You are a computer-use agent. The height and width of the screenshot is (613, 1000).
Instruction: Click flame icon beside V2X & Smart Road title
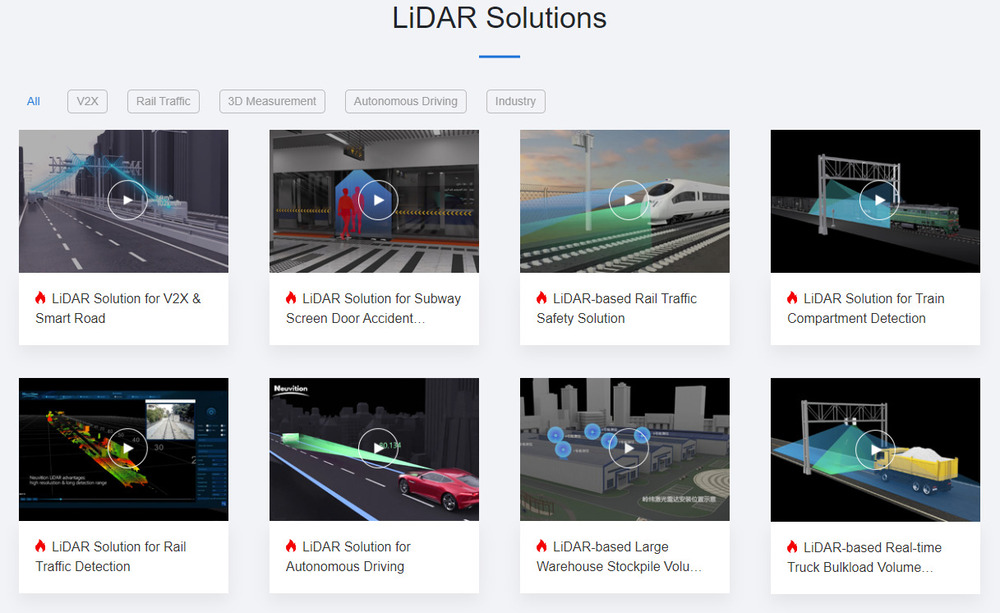tap(39, 298)
